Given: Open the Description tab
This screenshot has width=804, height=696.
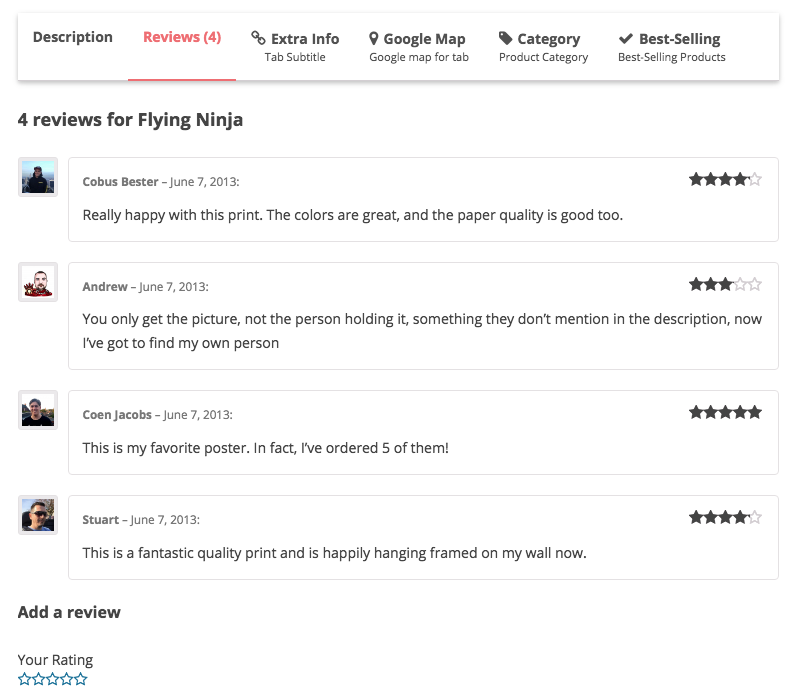Looking at the screenshot, I should pos(73,37).
